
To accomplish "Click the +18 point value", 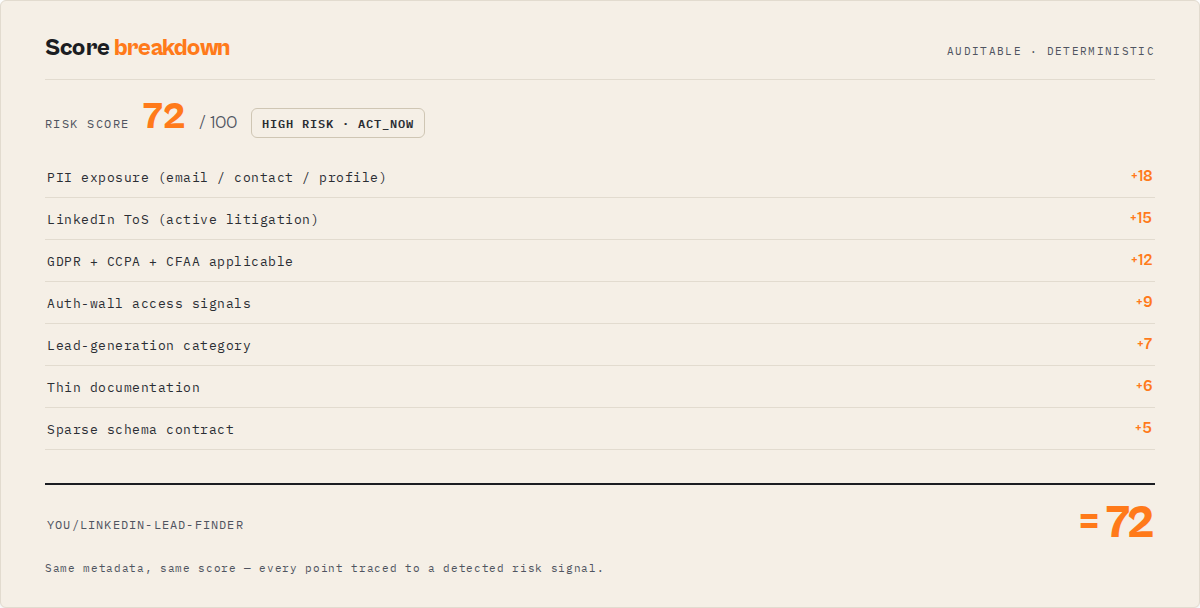I will pos(1141,176).
